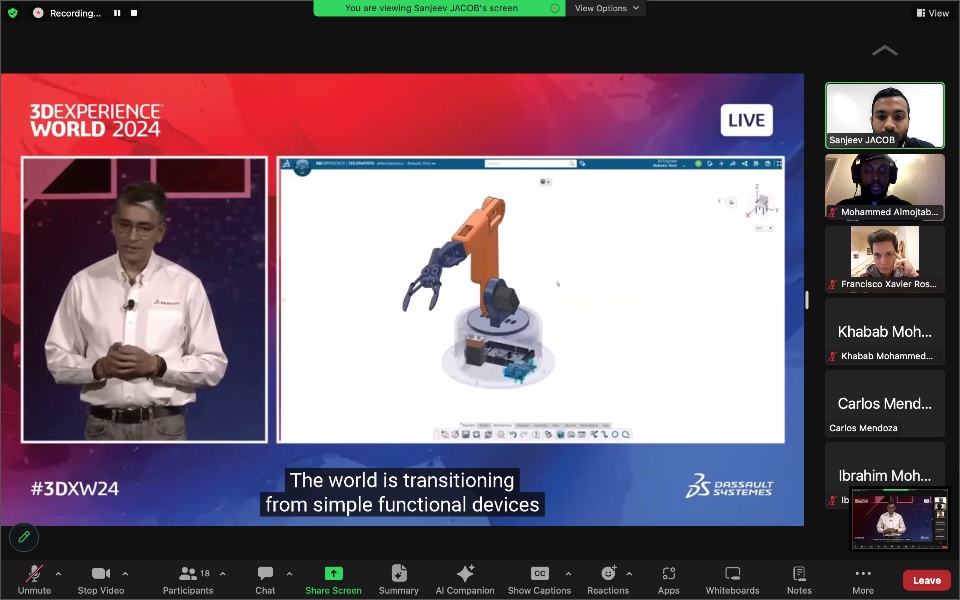Click the search field in SOLIDWORKS header
This screenshot has width=960, height=600.
[x=530, y=163]
